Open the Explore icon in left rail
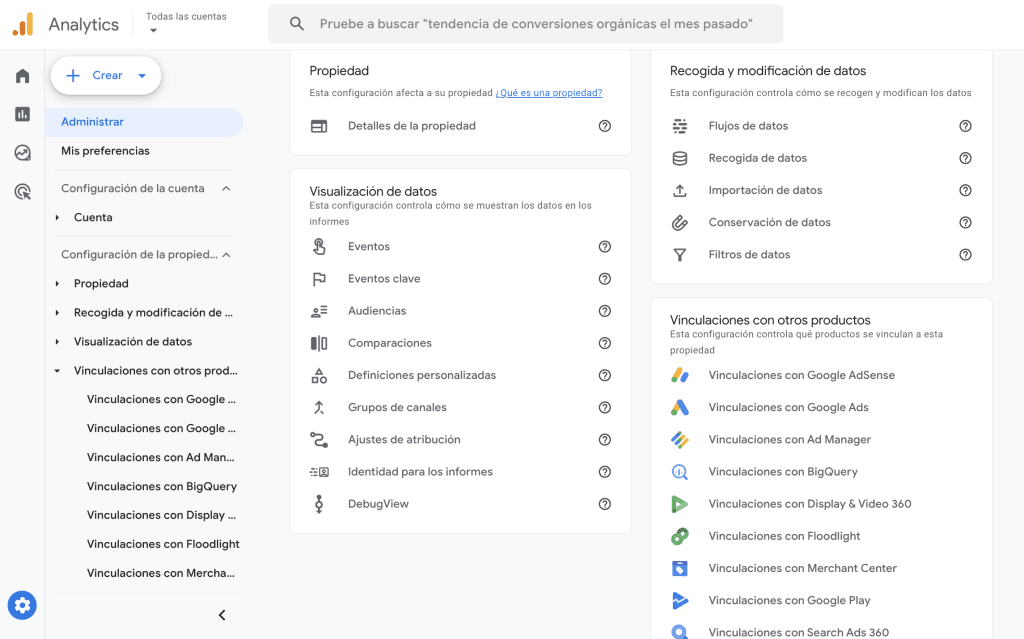Viewport: 1024px width, 639px height. (x=22, y=153)
